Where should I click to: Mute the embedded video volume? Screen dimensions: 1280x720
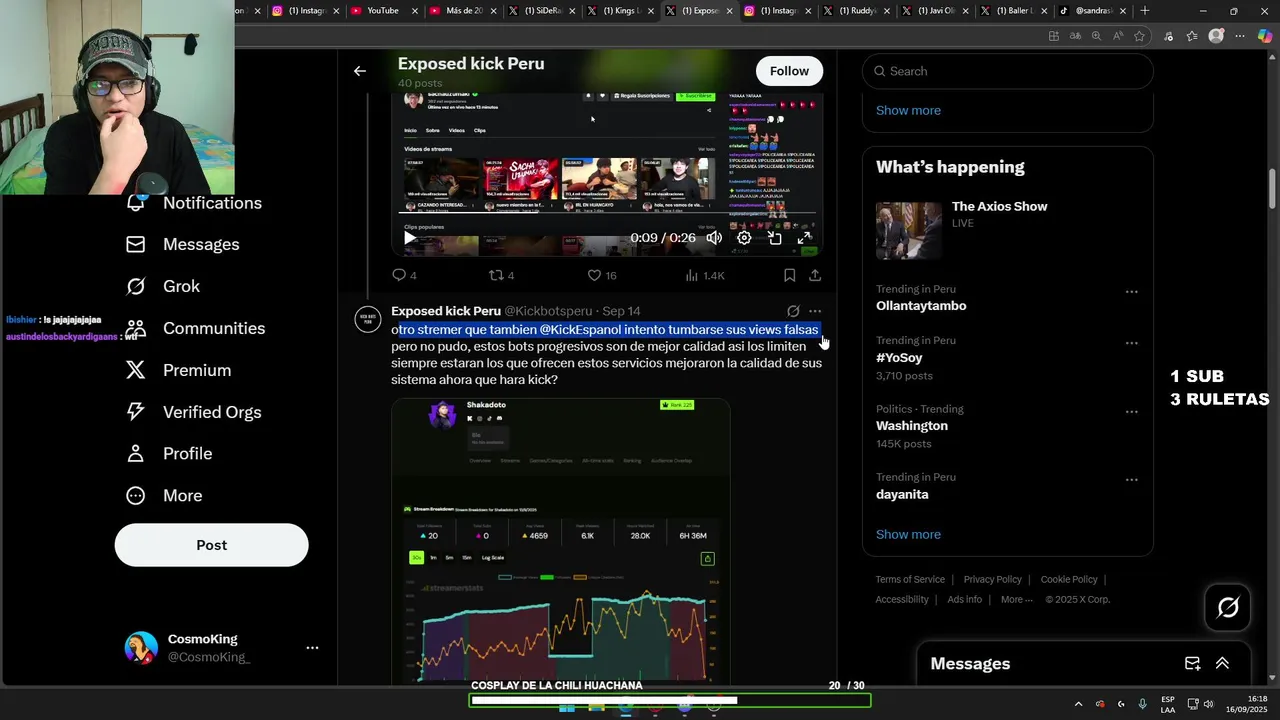point(714,238)
